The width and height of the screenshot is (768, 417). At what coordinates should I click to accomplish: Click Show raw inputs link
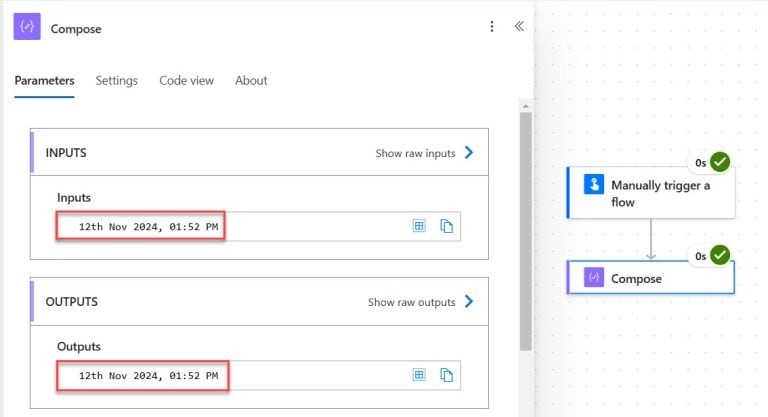pyautogui.click(x=415, y=153)
